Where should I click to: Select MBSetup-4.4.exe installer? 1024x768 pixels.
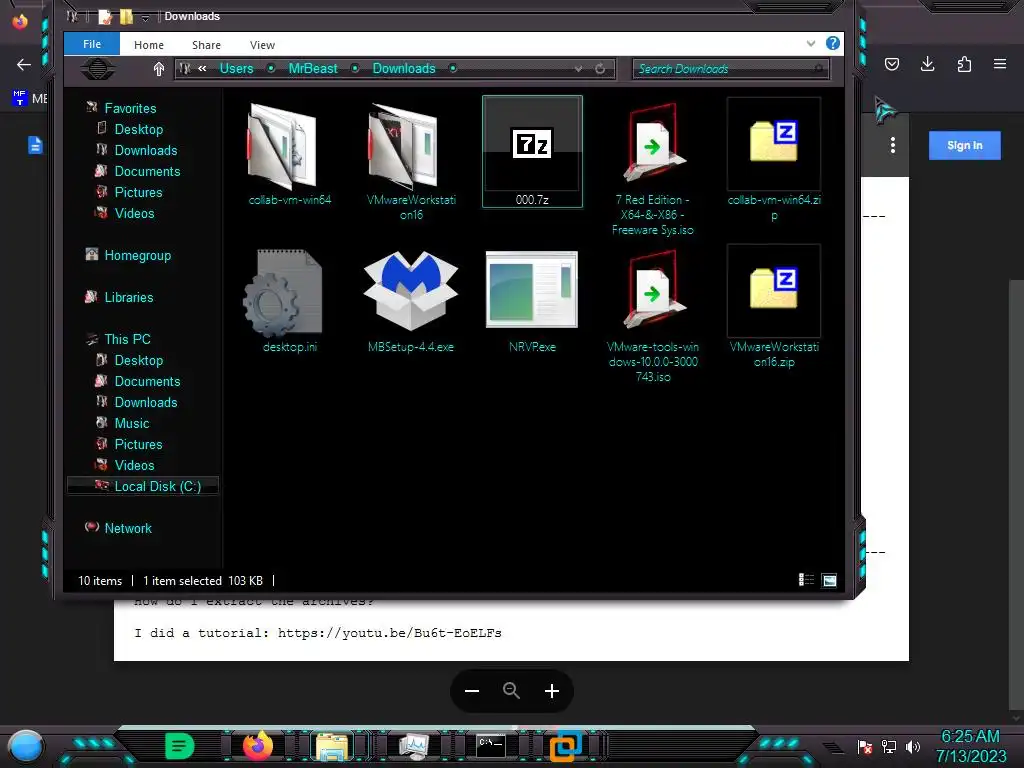(x=411, y=300)
